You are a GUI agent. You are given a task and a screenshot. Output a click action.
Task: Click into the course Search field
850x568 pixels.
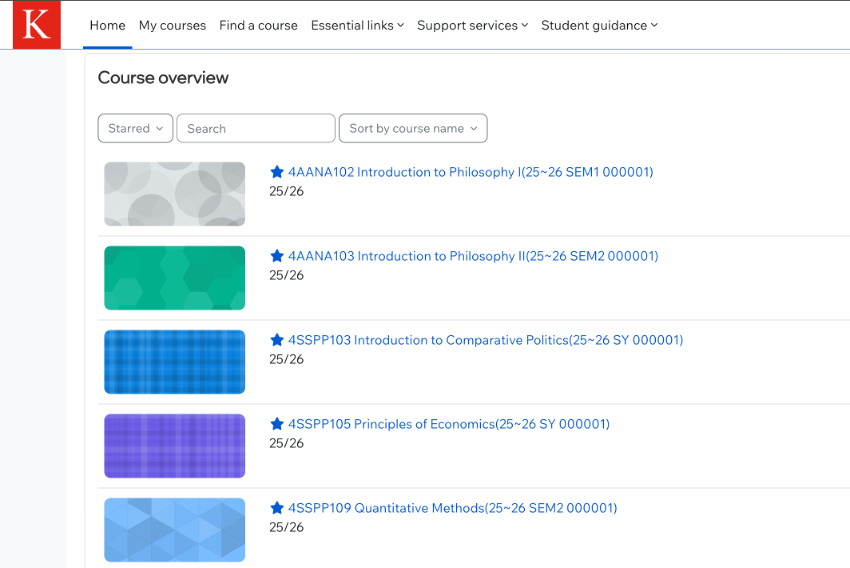tap(256, 128)
